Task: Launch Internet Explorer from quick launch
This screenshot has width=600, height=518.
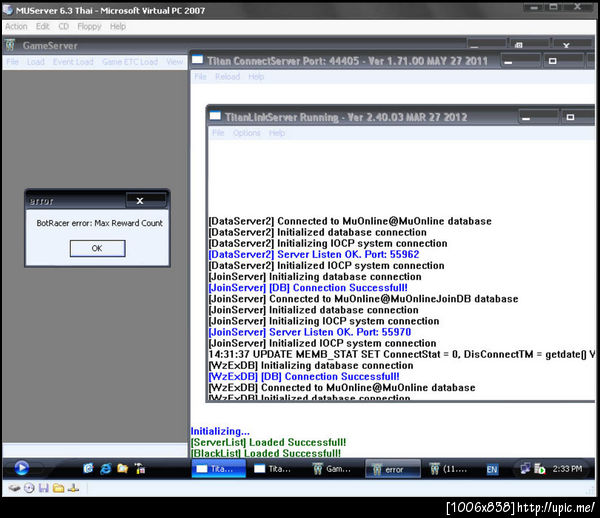Action: [106, 468]
